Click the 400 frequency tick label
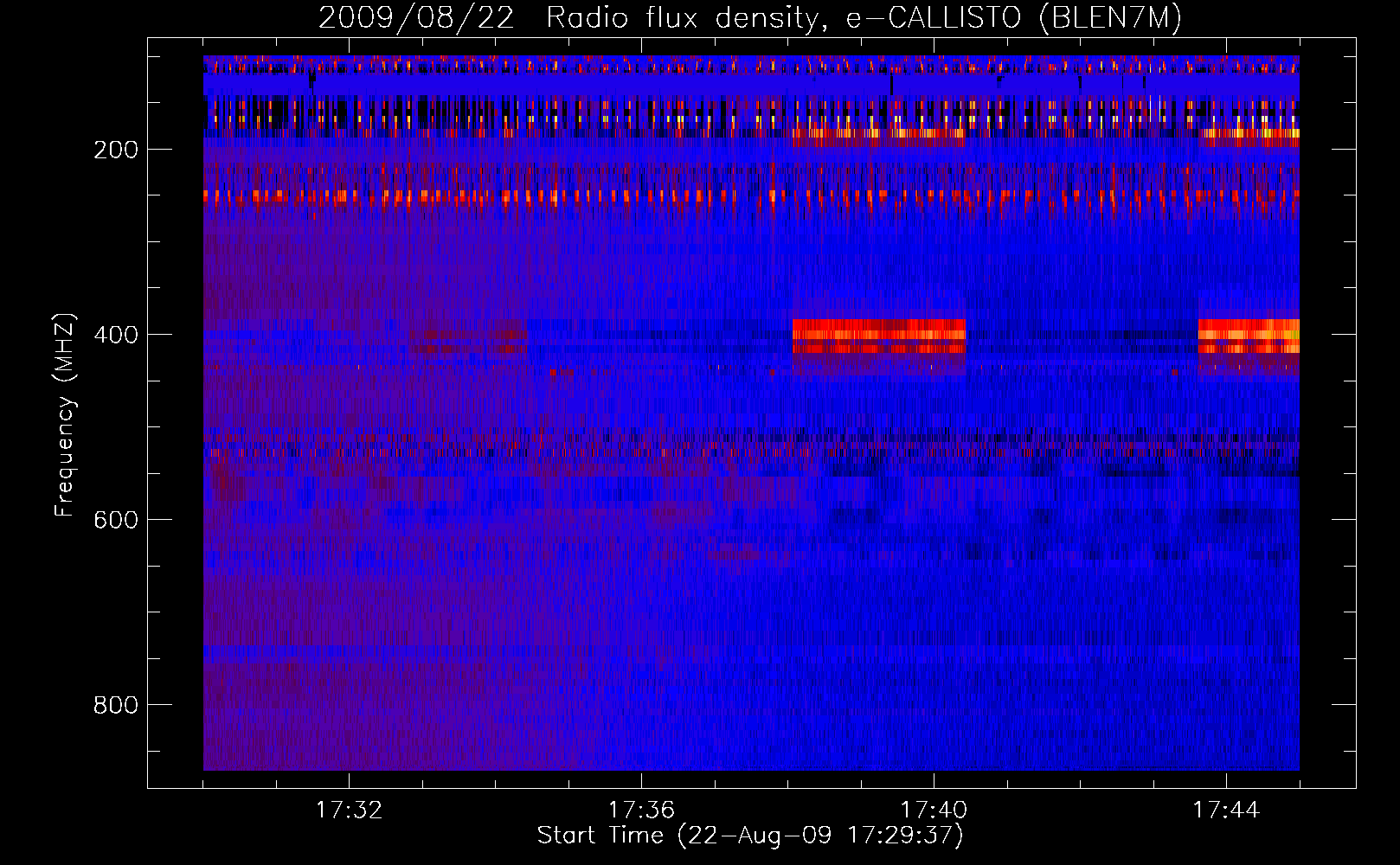1400x865 pixels. coord(116,335)
